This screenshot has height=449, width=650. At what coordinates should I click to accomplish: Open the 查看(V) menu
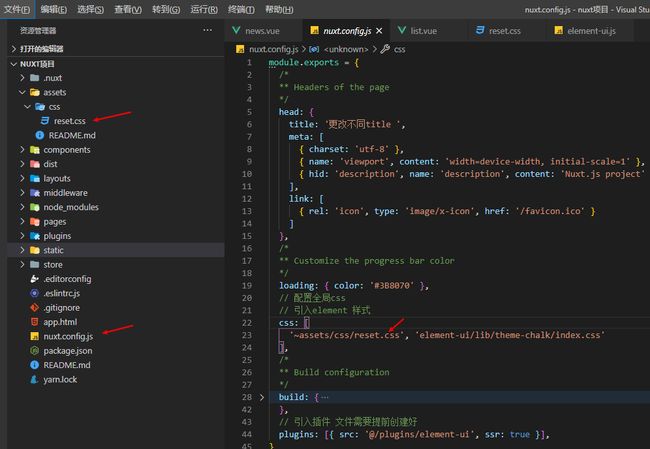[128, 9]
